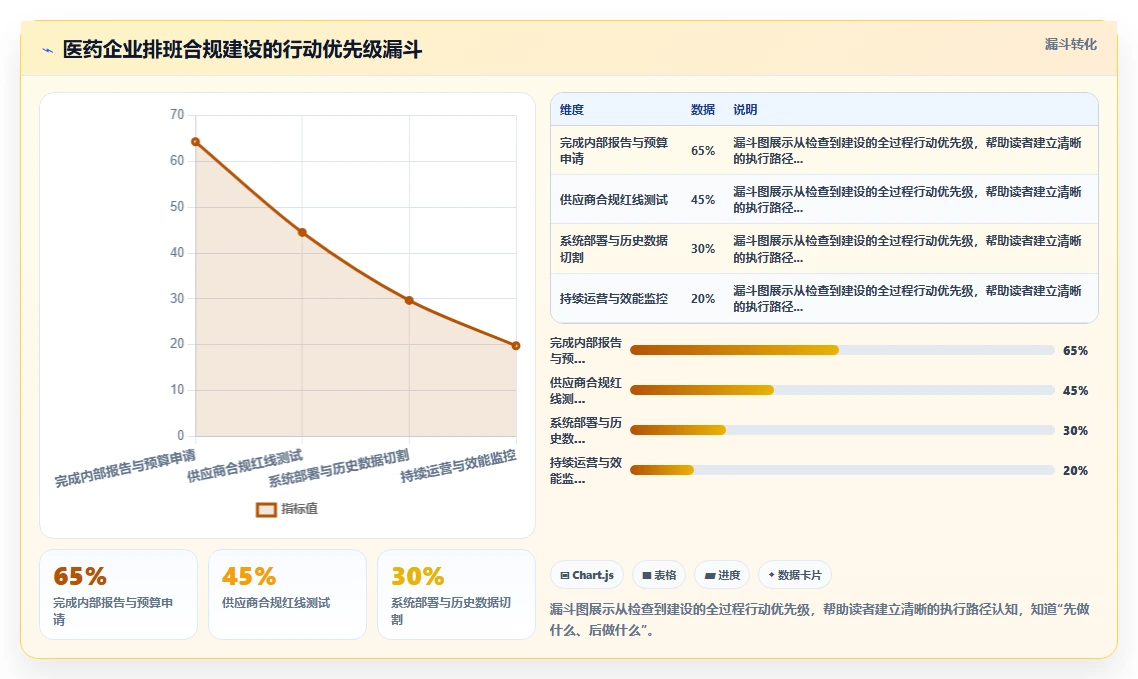Click the 维度 column header

(x=572, y=110)
